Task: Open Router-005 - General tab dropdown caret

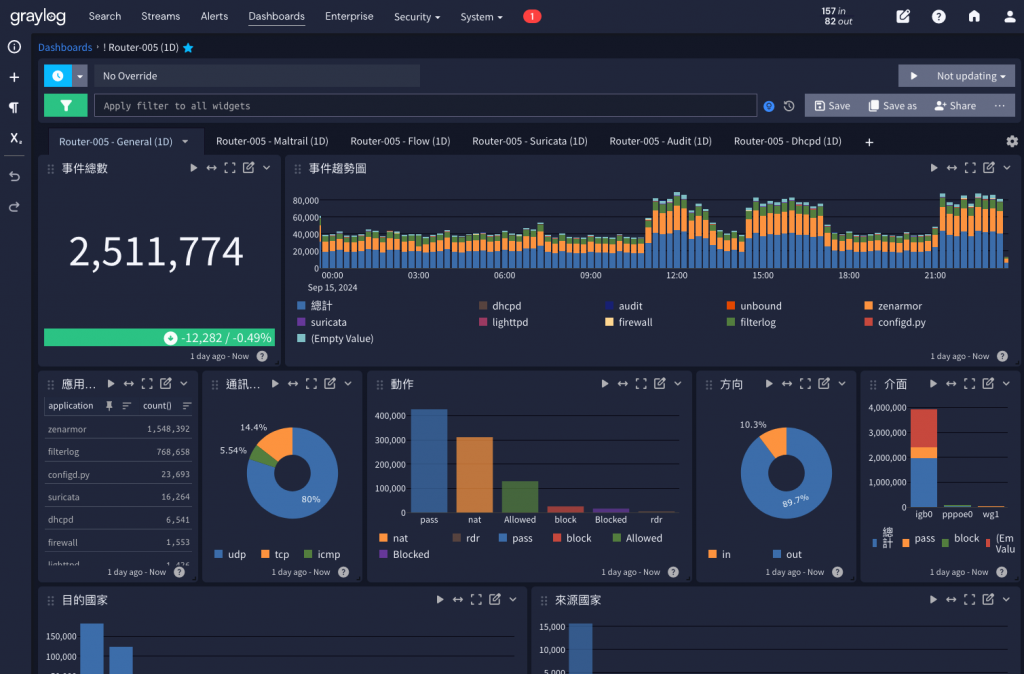Action: tap(185, 142)
